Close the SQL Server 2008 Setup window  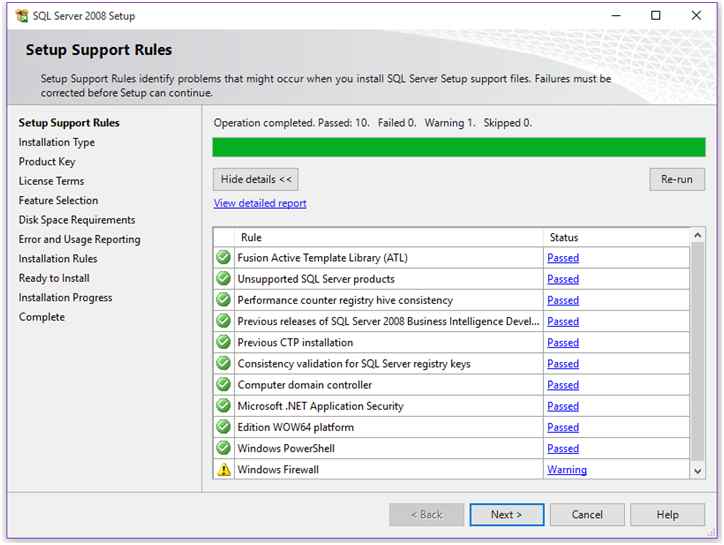(x=696, y=15)
